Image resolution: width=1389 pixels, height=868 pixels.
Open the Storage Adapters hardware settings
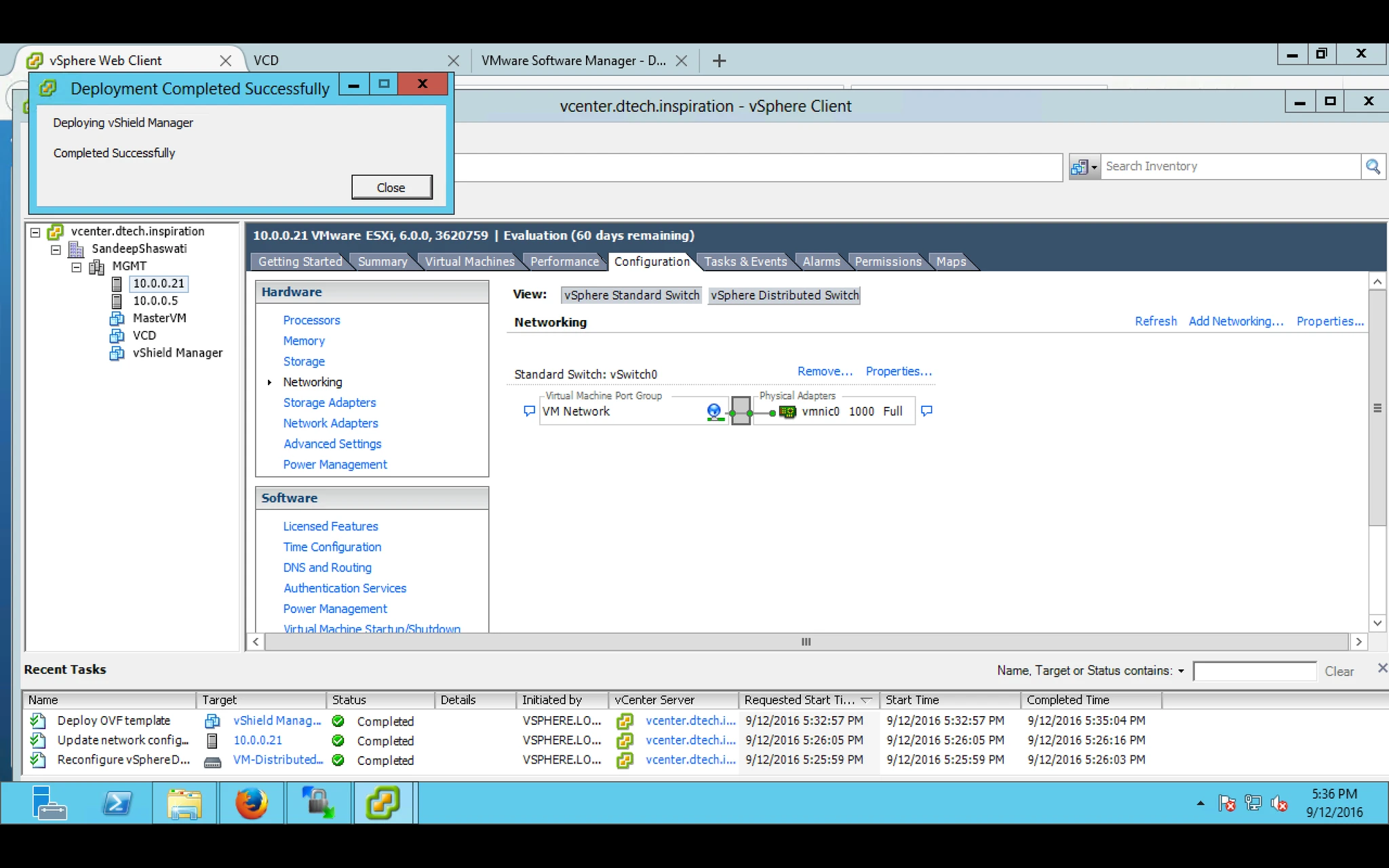pos(329,403)
